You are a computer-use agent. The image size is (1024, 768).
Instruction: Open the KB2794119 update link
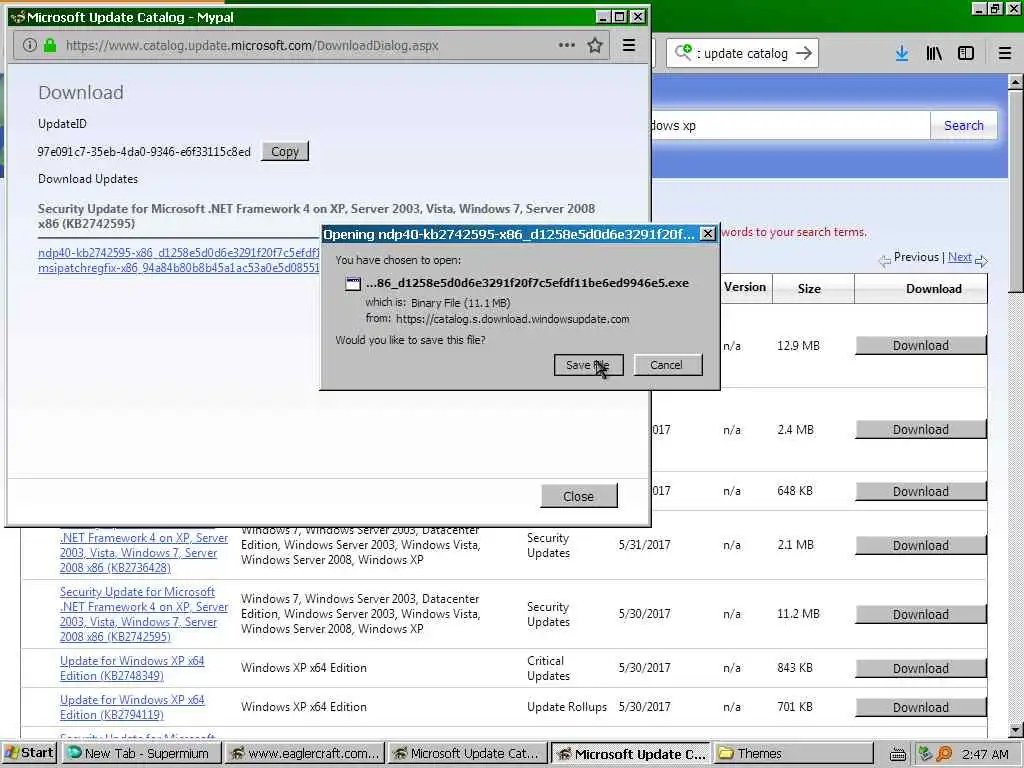pos(132,707)
